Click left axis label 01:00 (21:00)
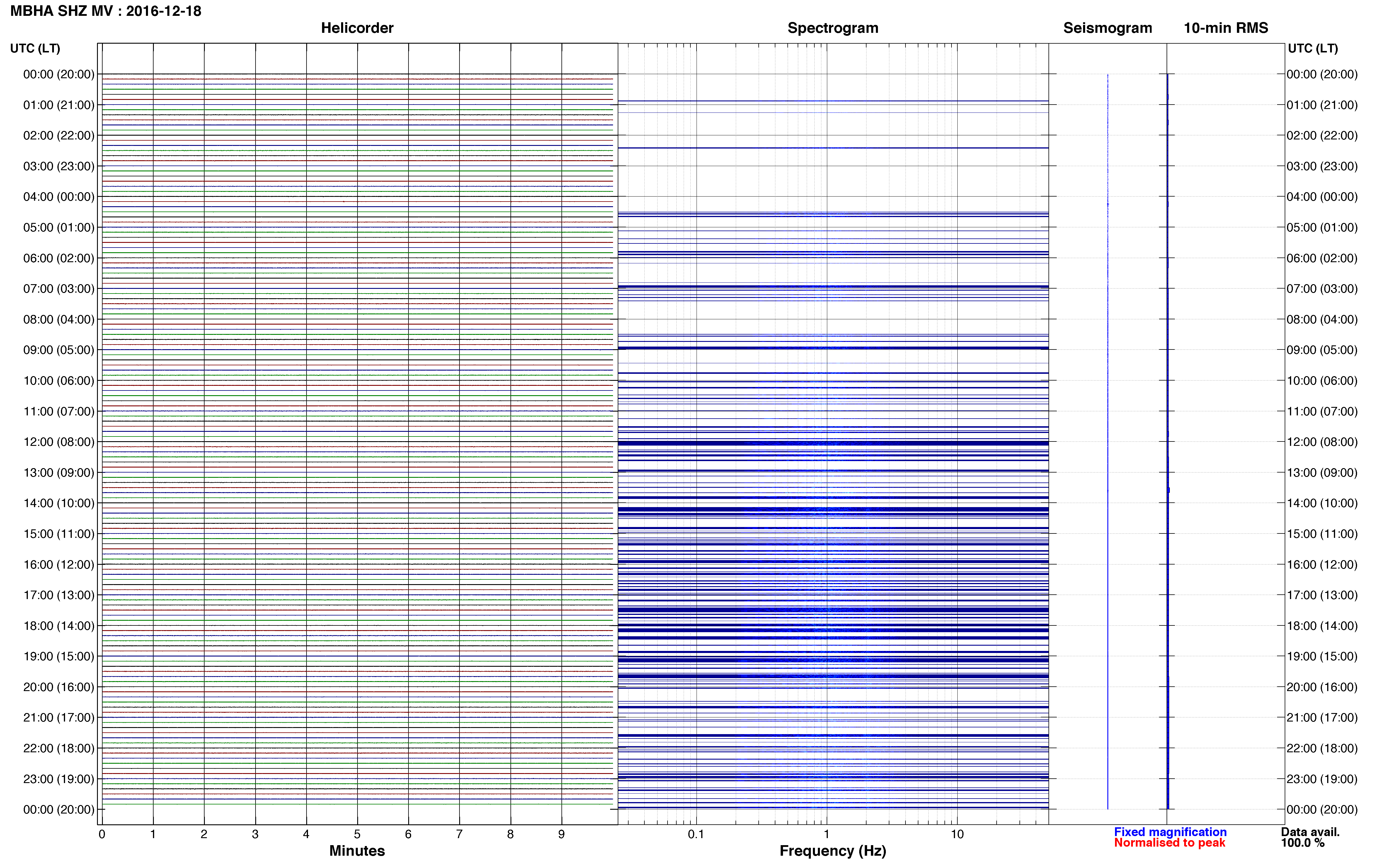The image size is (1389, 868). 59,105
